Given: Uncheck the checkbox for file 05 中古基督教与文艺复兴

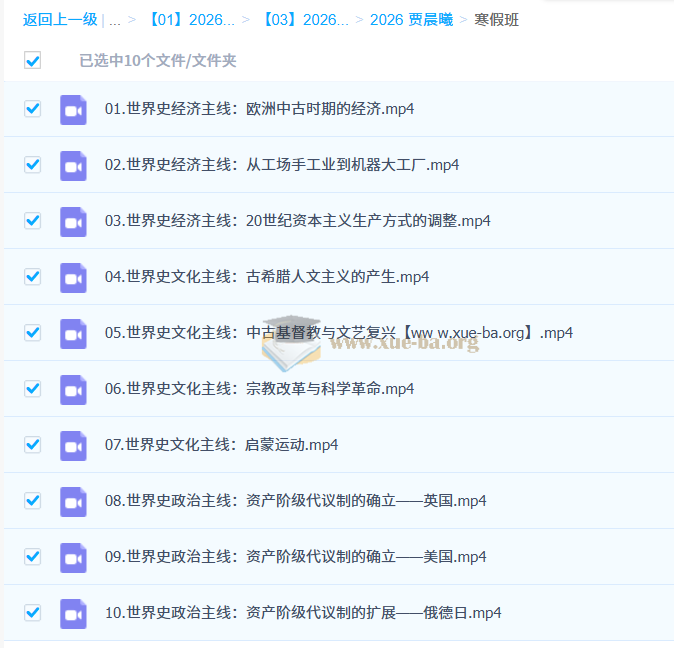Looking at the screenshot, I should coord(33,332).
